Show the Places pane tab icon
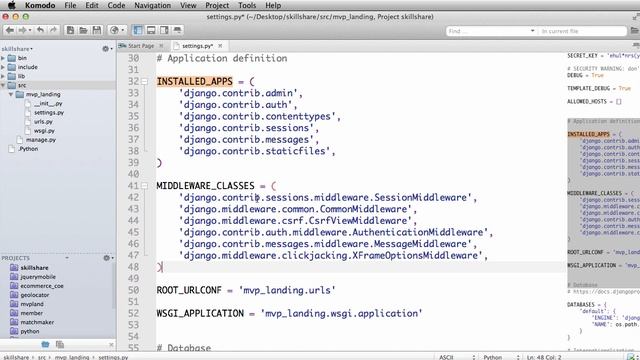This screenshot has width=640, height=360. coord(45,345)
